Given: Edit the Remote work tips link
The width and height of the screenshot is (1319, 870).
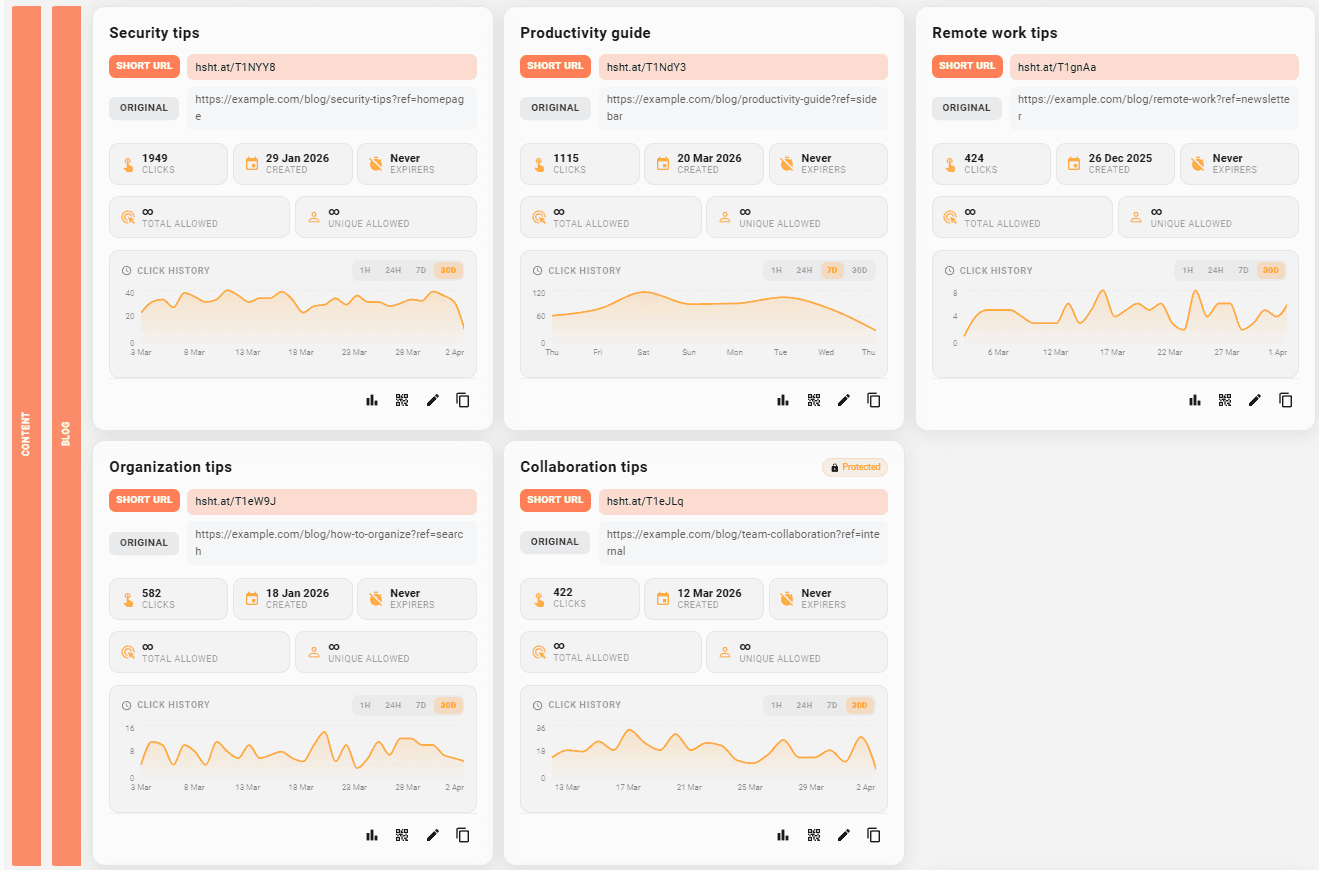Looking at the screenshot, I should point(1255,400).
